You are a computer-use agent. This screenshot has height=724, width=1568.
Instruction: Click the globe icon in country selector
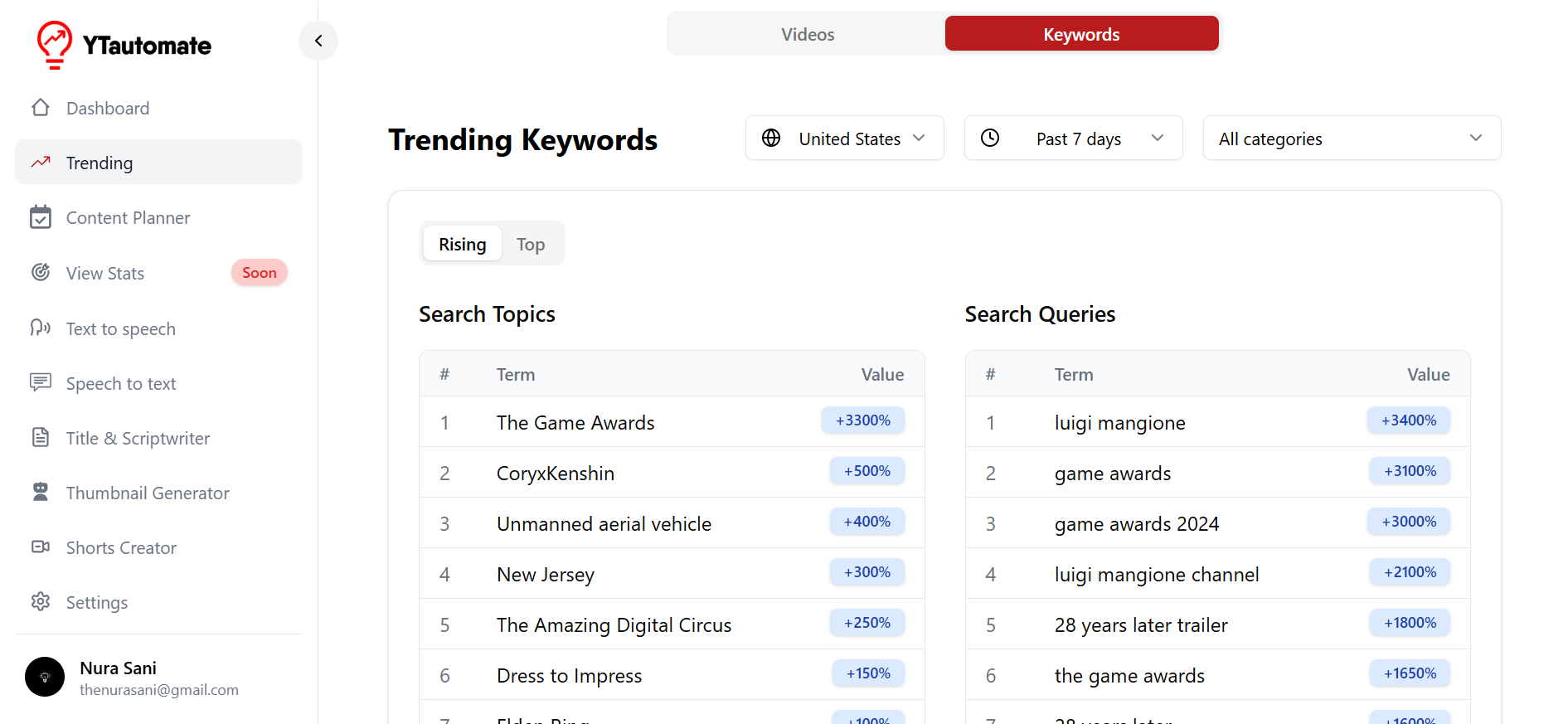[x=771, y=138]
